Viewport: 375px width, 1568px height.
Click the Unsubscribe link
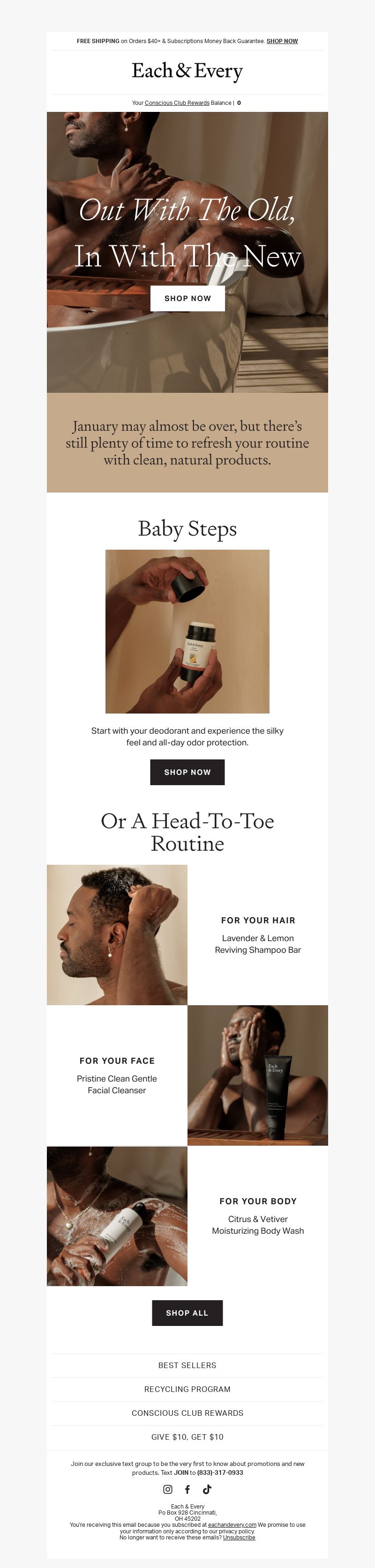[x=239, y=1538]
